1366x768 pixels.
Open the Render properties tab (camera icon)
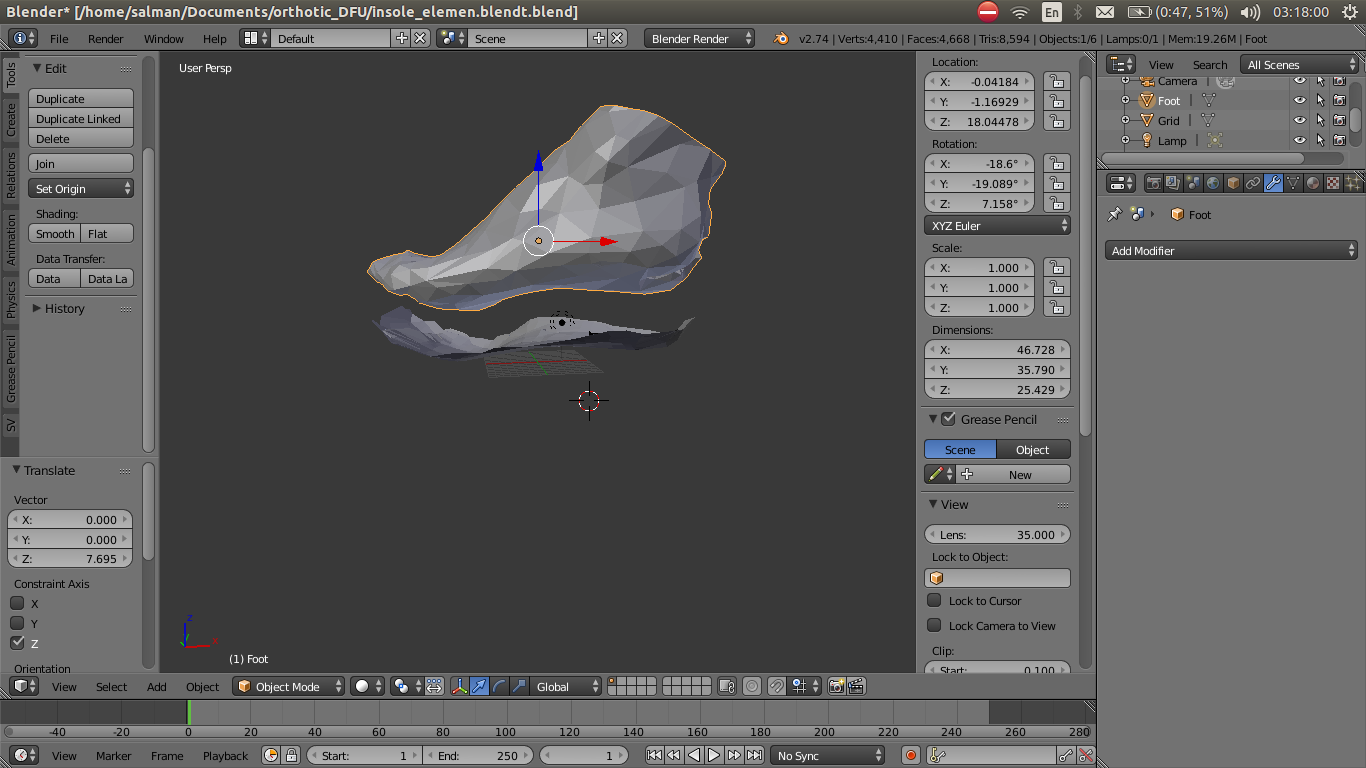point(1153,183)
